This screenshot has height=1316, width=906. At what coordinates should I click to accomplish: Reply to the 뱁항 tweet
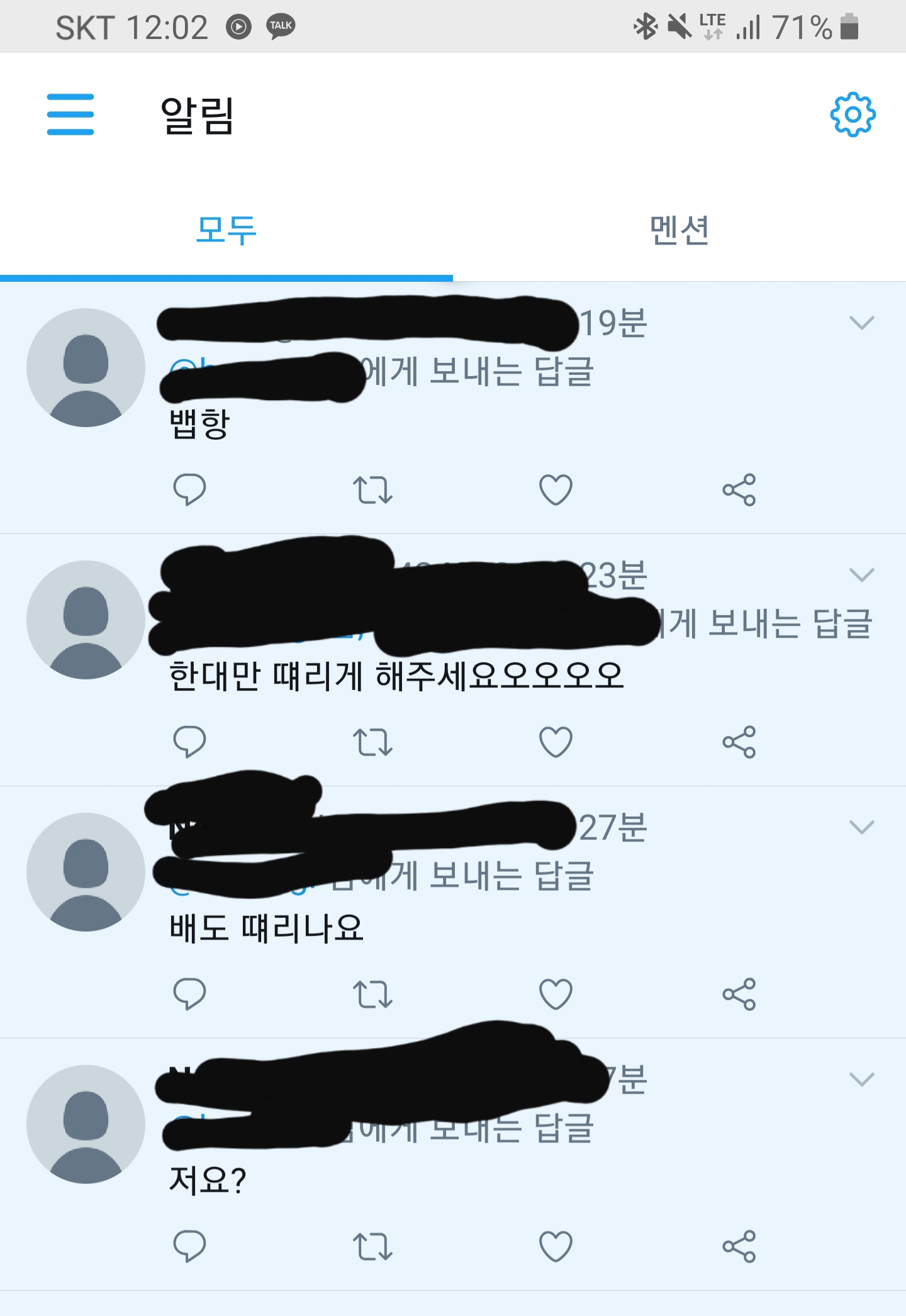click(189, 489)
